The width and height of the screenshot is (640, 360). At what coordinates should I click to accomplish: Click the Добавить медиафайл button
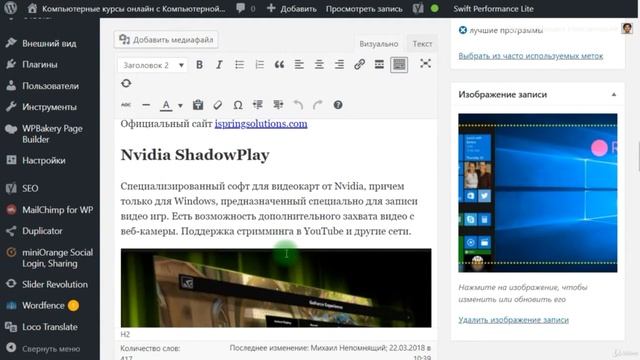166,40
